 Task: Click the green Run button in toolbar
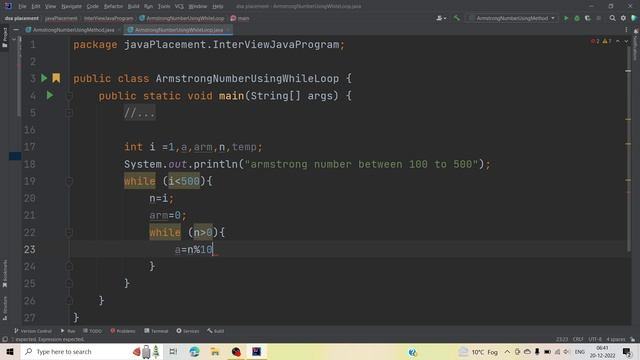[566, 18]
